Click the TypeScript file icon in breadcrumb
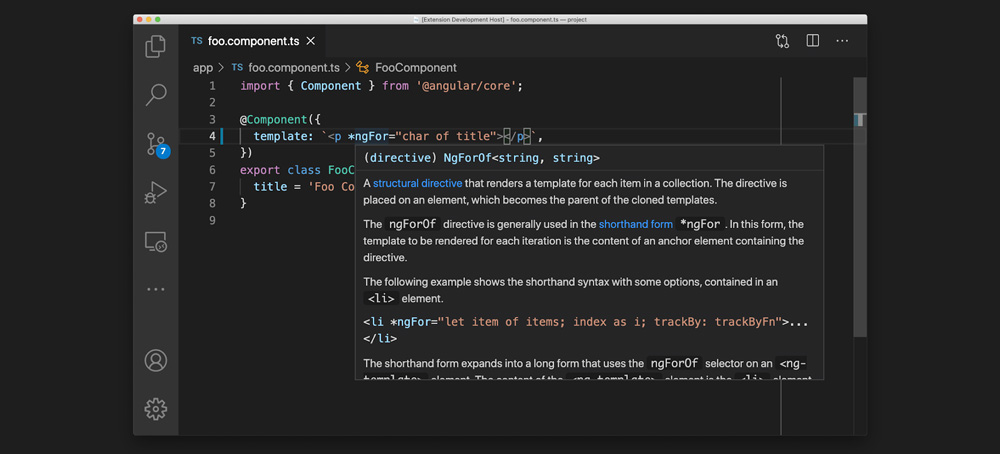The height and width of the screenshot is (454, 1000). point(237,68)
